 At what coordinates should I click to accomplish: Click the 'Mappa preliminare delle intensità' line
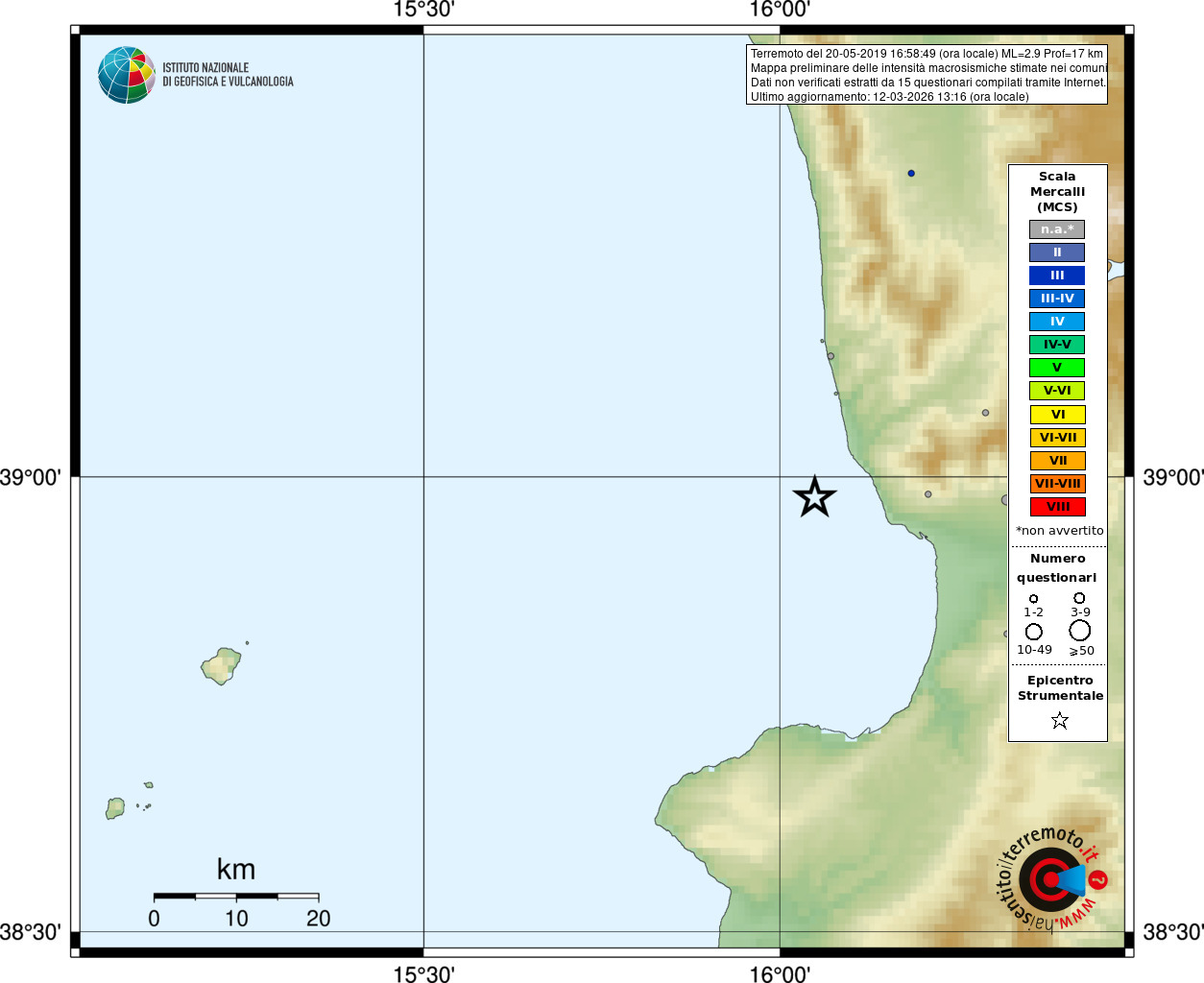tap(928, 68)
